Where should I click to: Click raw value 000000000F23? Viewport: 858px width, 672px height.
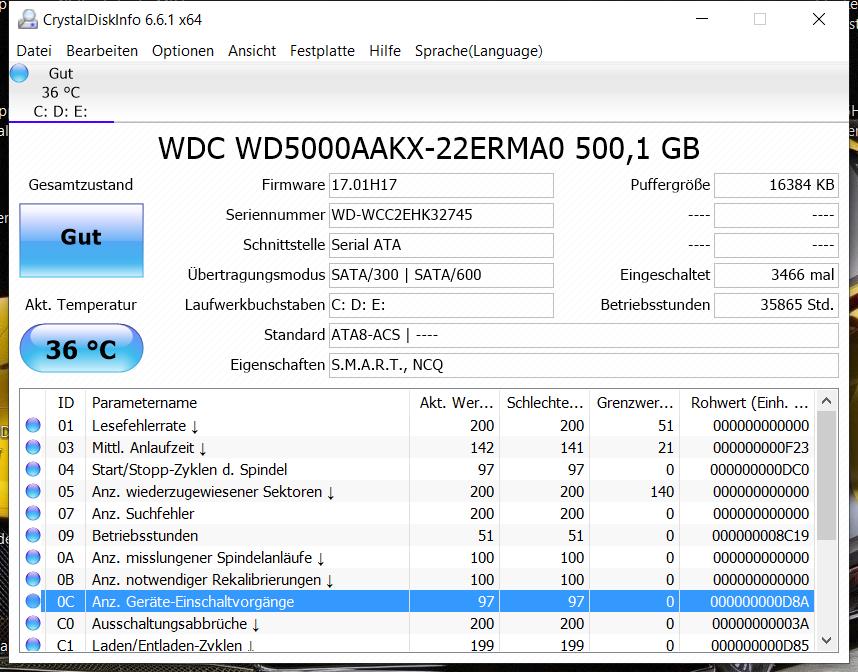point(761,448)
